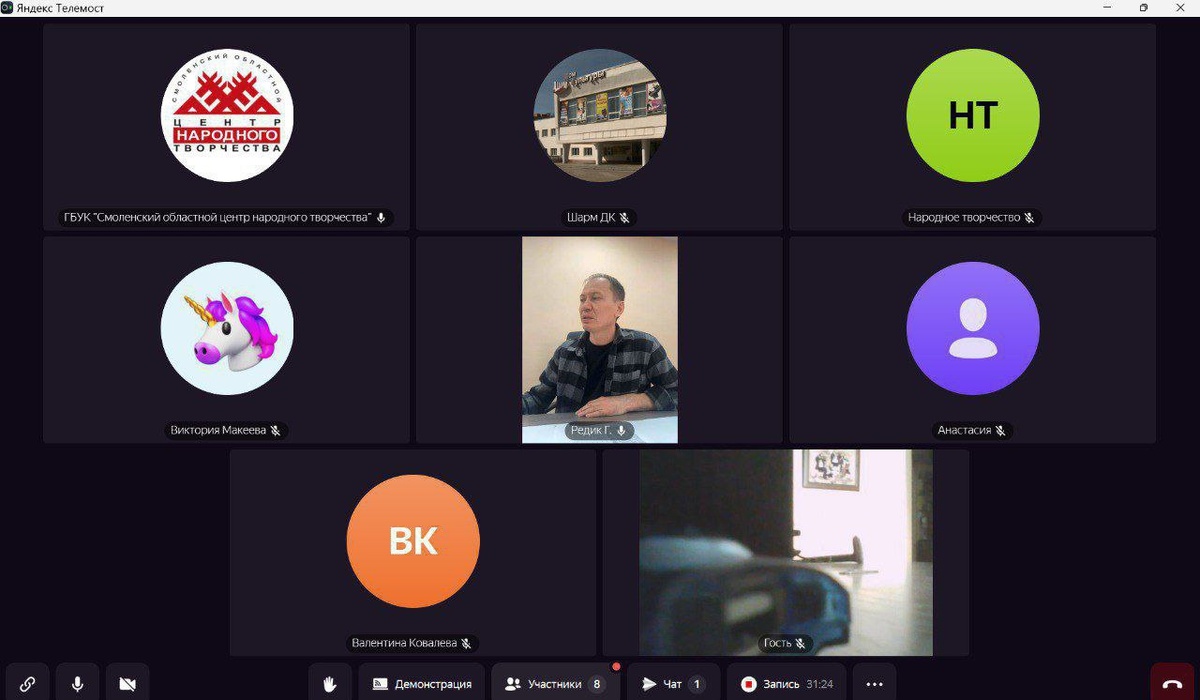Select Анастасия's purple person avatar

972,328
